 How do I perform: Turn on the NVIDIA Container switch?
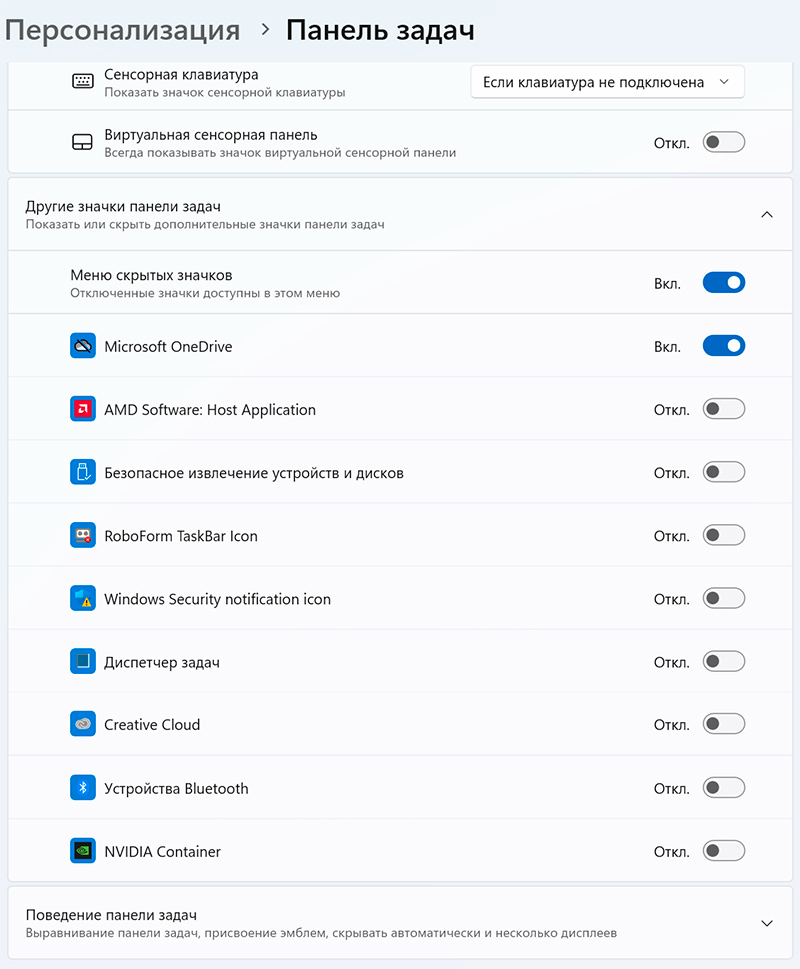click(724, 852)
